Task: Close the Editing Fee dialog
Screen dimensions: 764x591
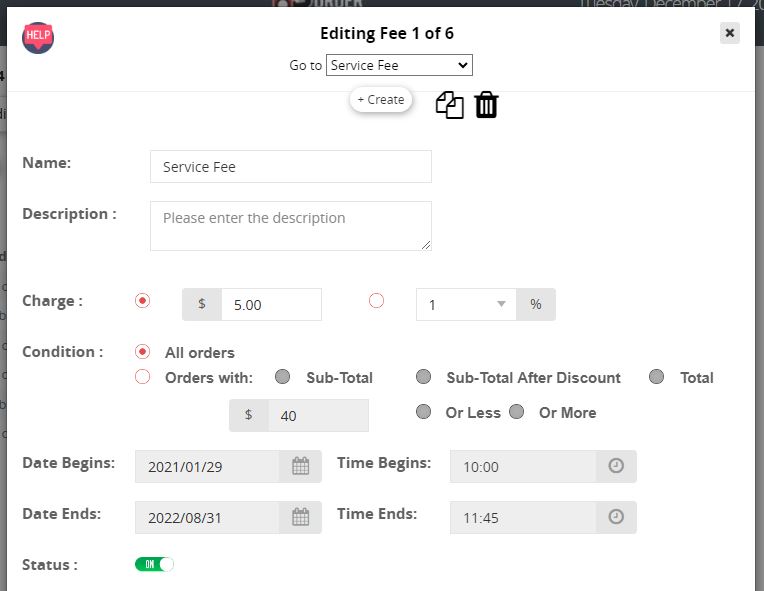Action: point(730,33)
